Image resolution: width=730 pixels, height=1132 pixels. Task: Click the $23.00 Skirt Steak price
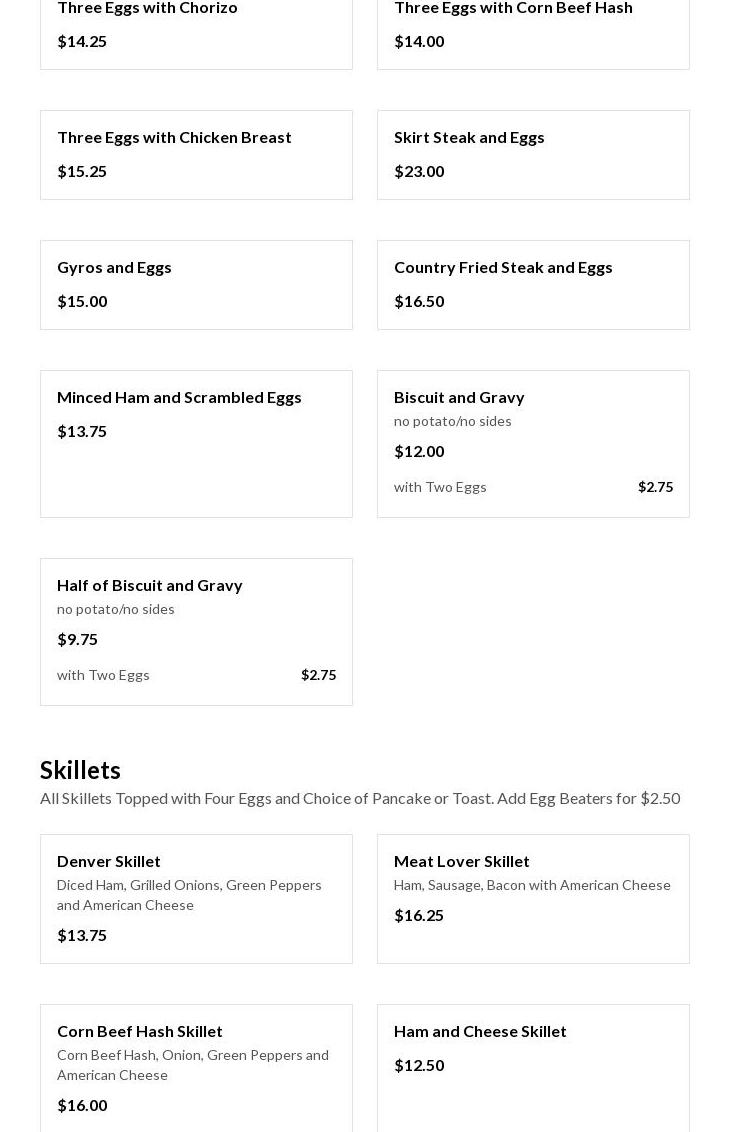pos(419,171)
